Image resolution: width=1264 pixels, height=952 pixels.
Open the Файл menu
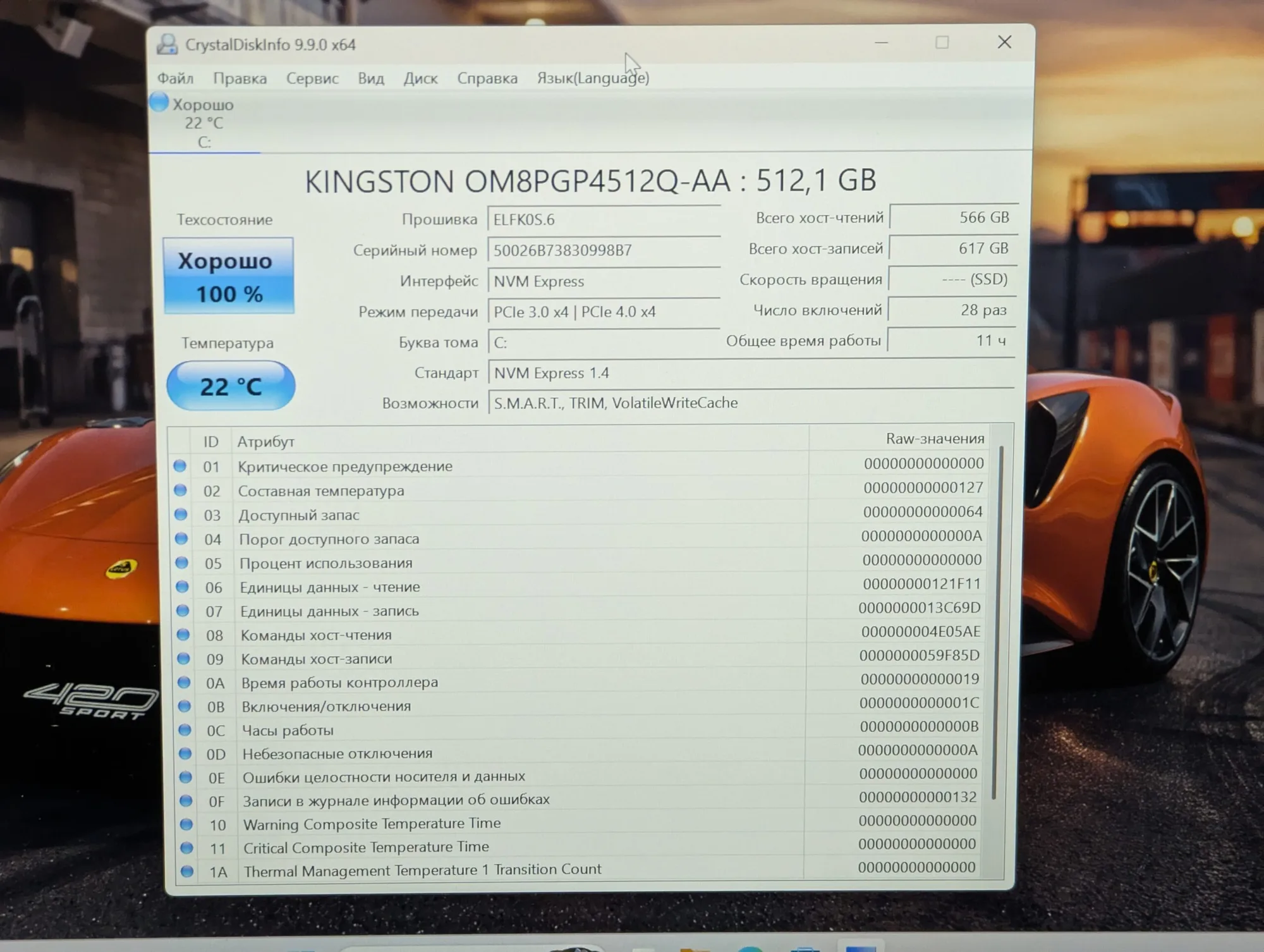[x=175, y=78]
